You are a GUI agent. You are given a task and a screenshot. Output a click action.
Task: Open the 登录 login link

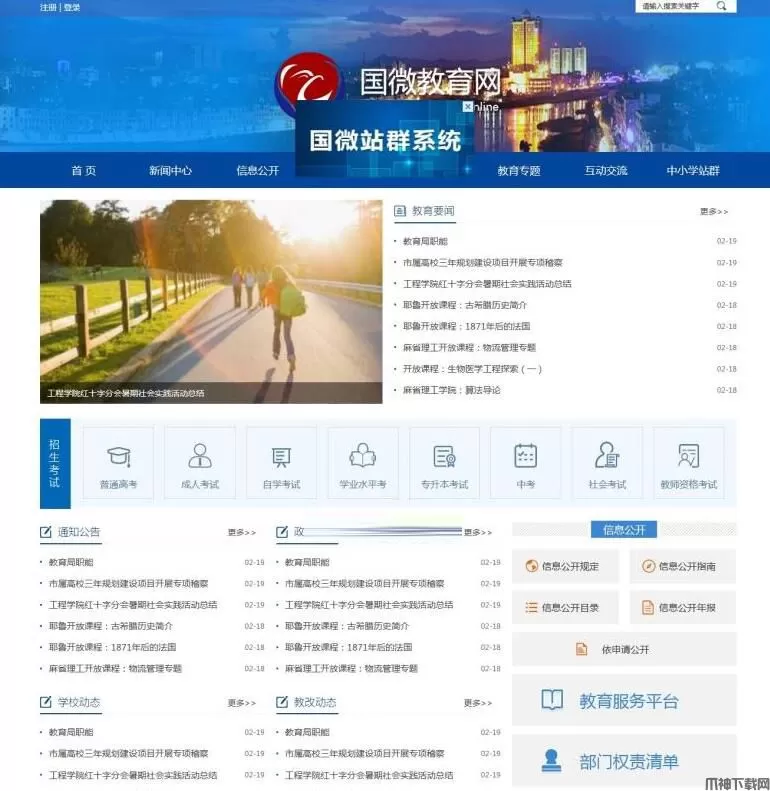pyautogui.click(x=72, y=8)
